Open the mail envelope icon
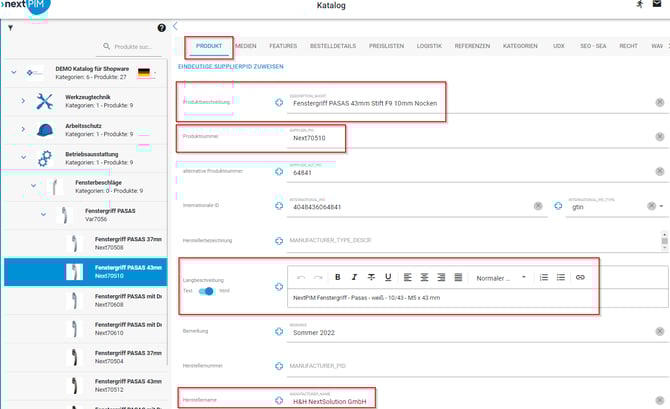Image resolution: width=670 pixels, height=409 pixels. point(657,4)
